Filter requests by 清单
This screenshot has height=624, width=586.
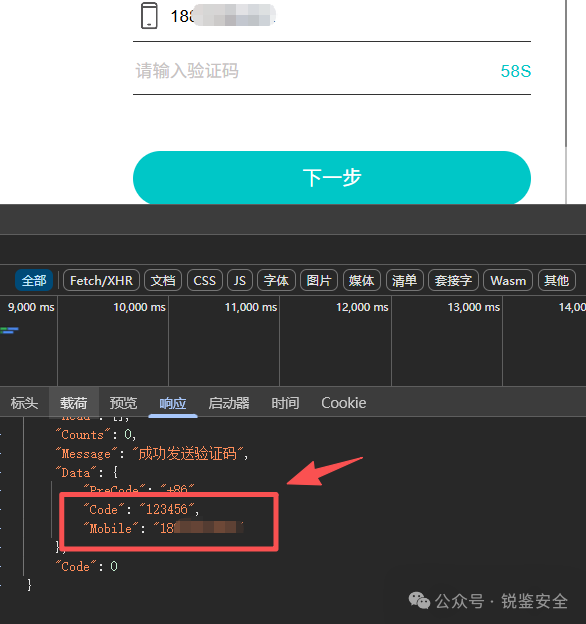[405, 281]
